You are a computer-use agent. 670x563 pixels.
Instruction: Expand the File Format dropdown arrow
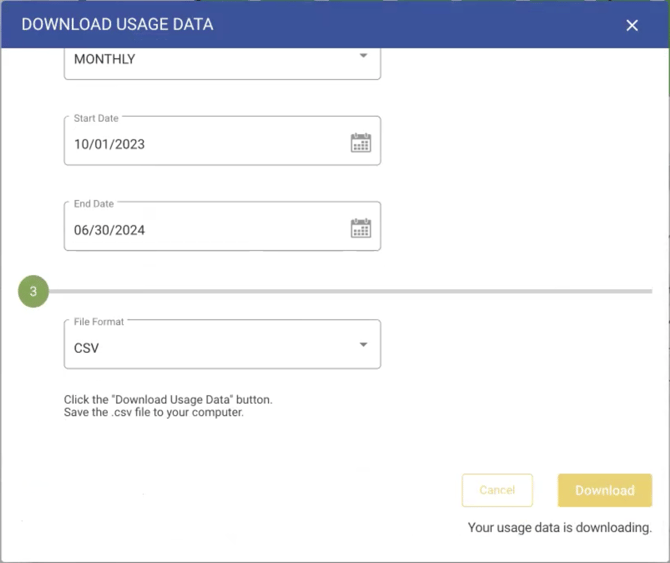coord(363,346)
